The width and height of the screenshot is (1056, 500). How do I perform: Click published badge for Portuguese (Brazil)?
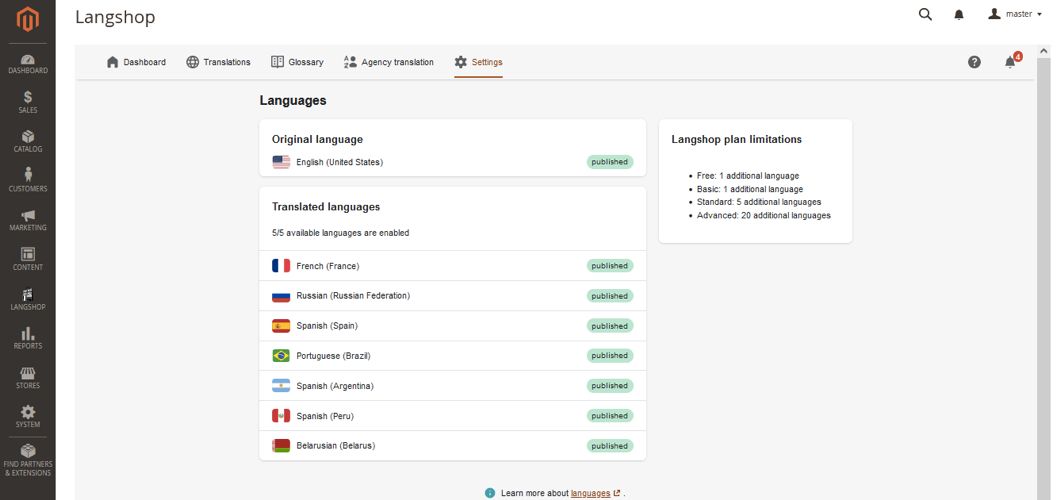pyautogui.click(x=609, y=355)
